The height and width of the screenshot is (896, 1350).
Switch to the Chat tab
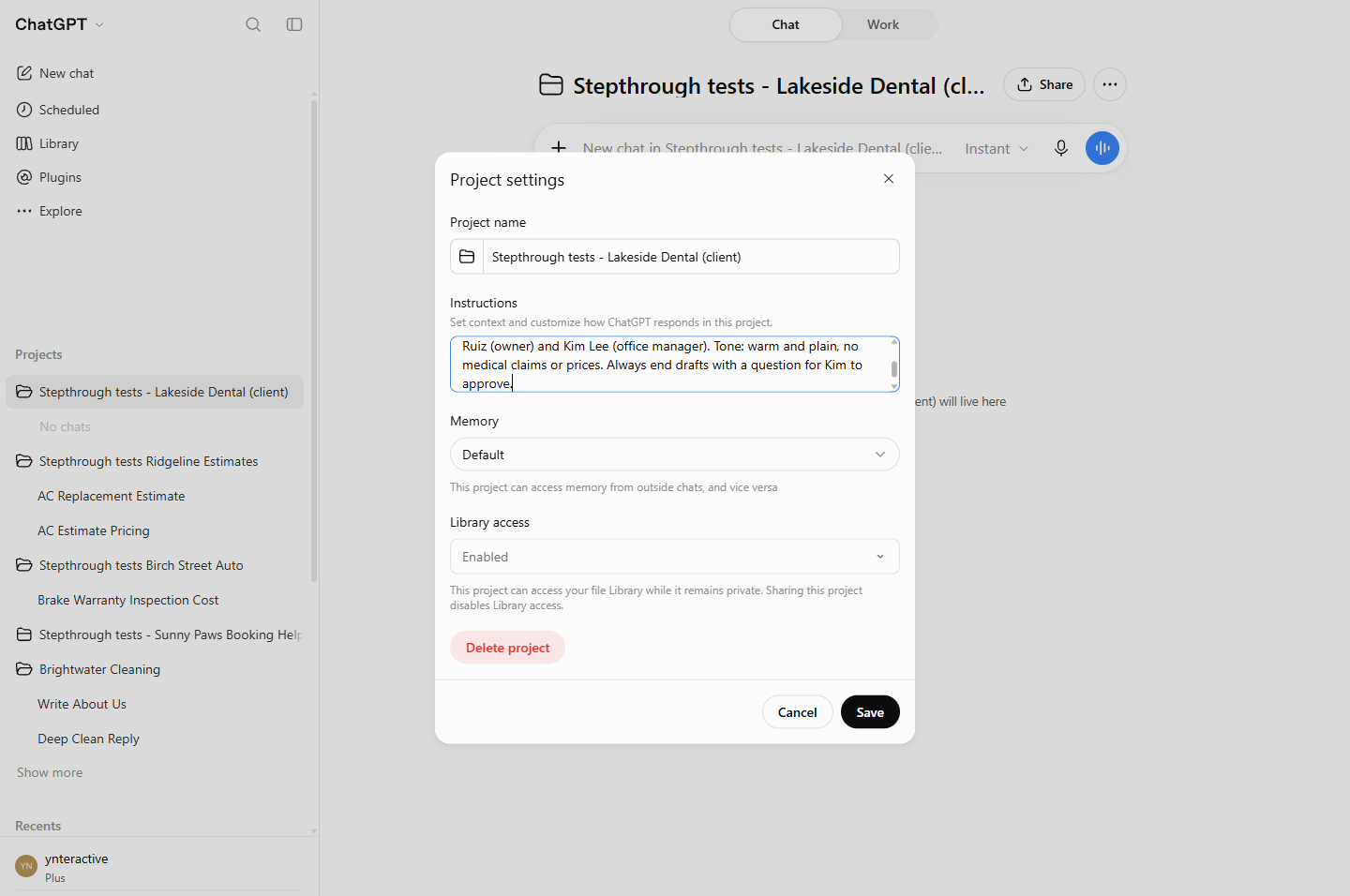point(786,24)
